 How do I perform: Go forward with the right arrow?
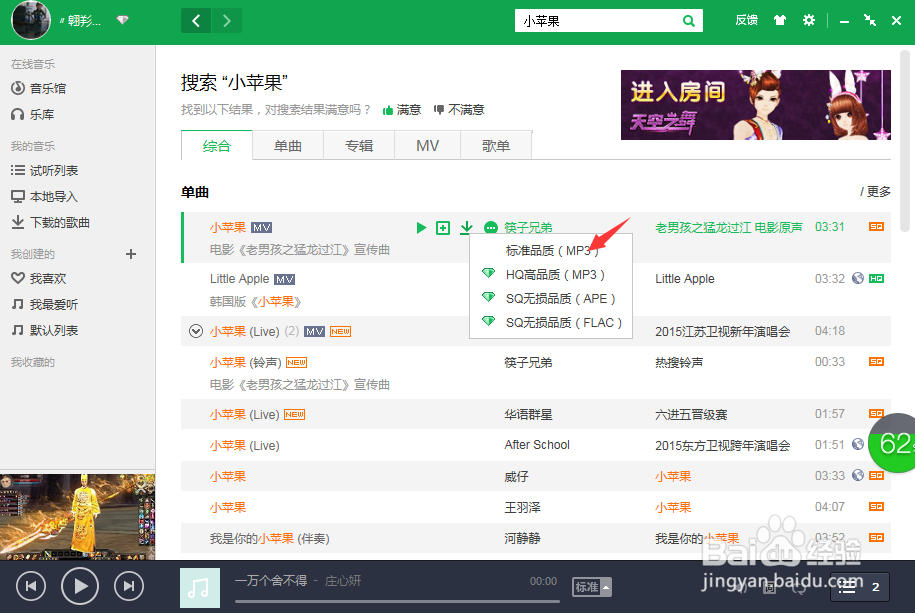[226, 22]
